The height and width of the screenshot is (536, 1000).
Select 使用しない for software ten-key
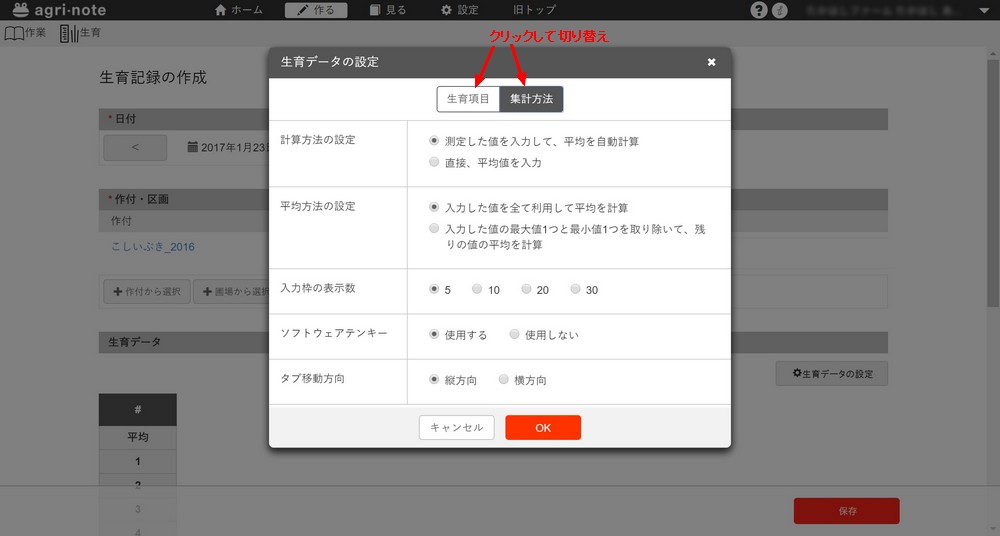click(514, 335)
